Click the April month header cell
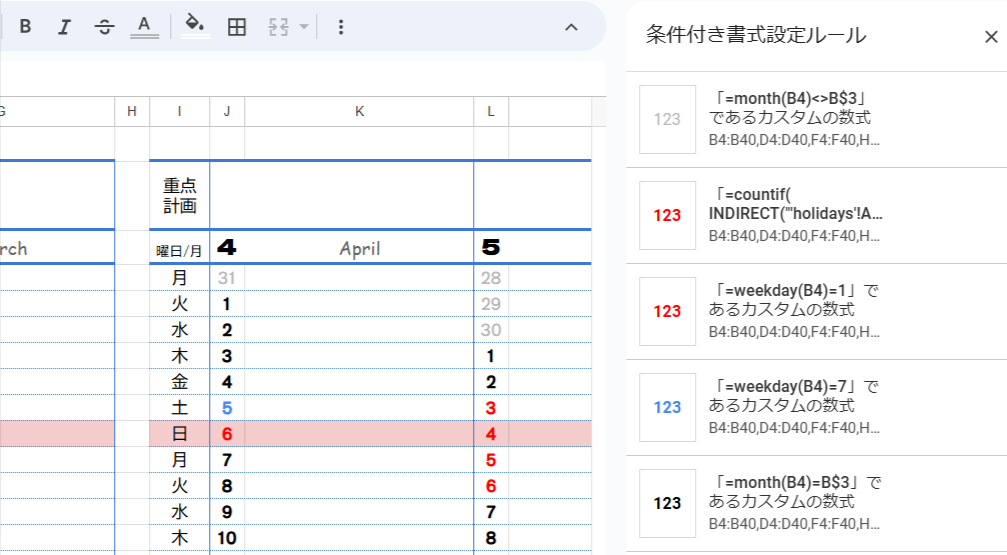 pos(359,248)
